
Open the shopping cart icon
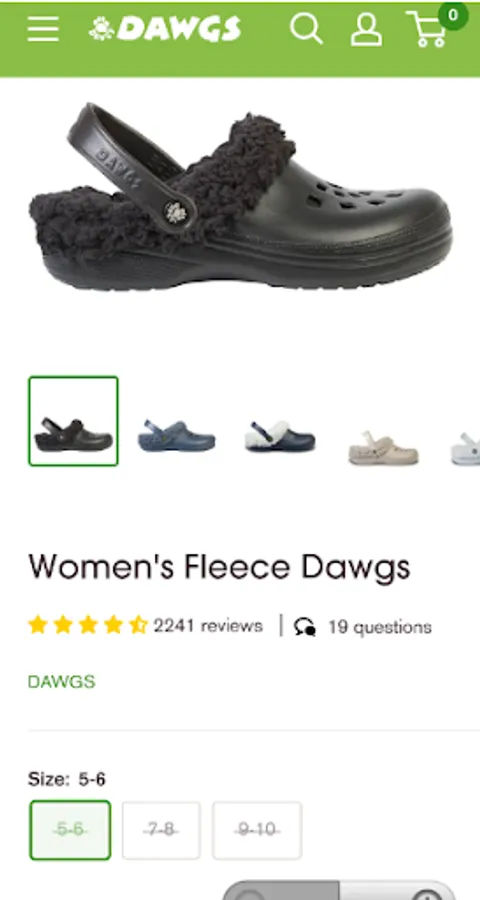tap(428, 29)
